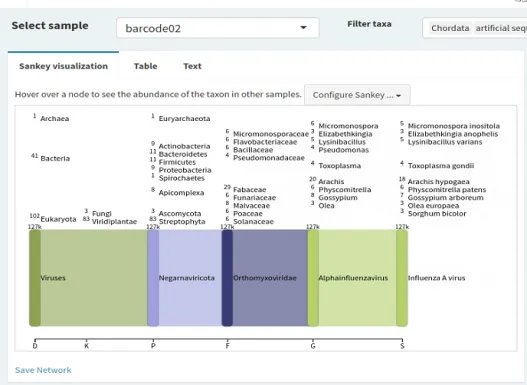Remove the Chordata filter tag
Image resolution: width=527 pixels, height=385 pixels.
click(x=450, y=28)
